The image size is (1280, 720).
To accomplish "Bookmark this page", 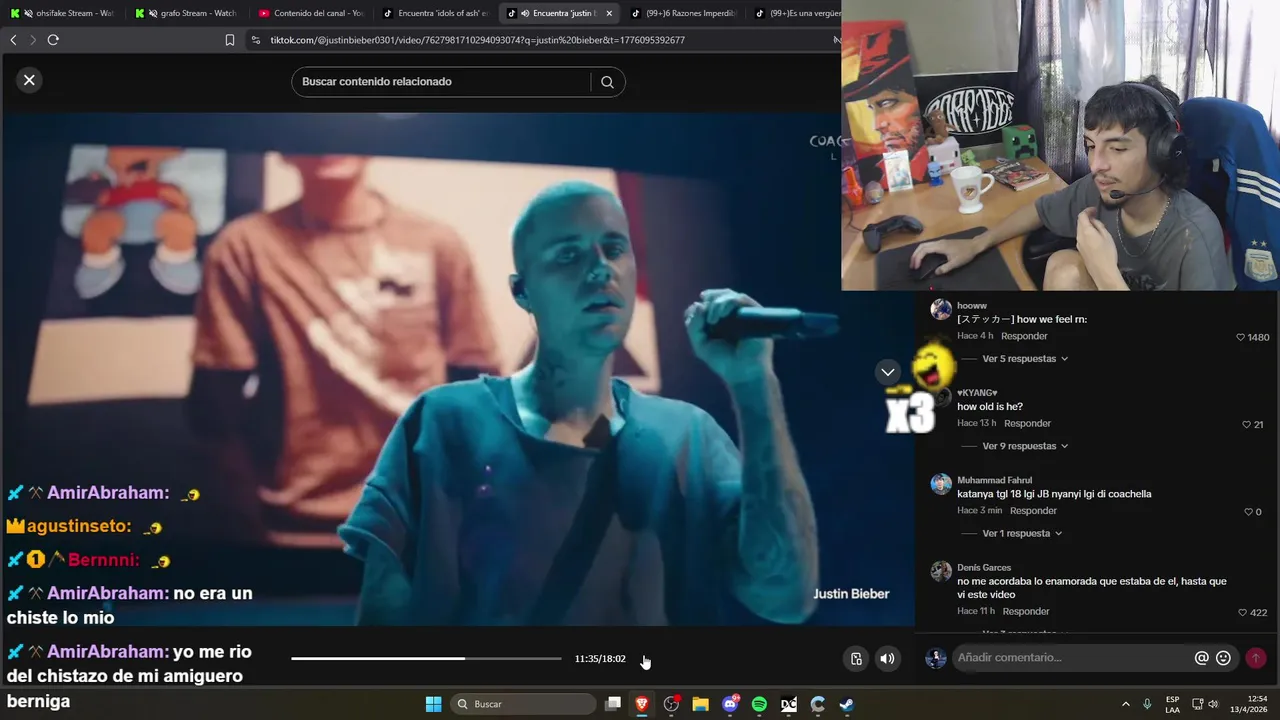I will point(230,40).
